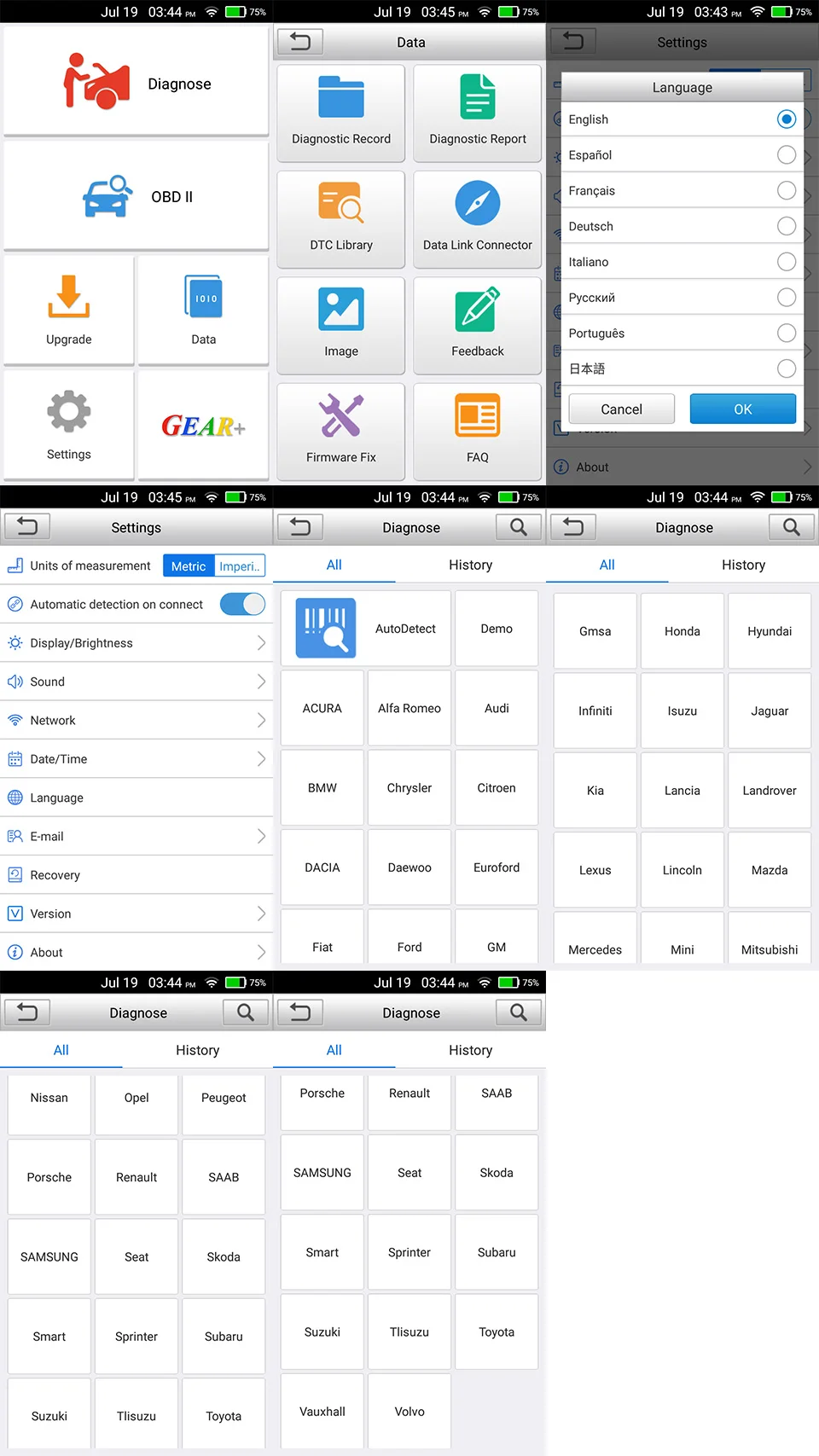Image resolution: width=819 pixels, height=1456 pixels.
Task: Expand Version settings chevron
Action: 261,914
